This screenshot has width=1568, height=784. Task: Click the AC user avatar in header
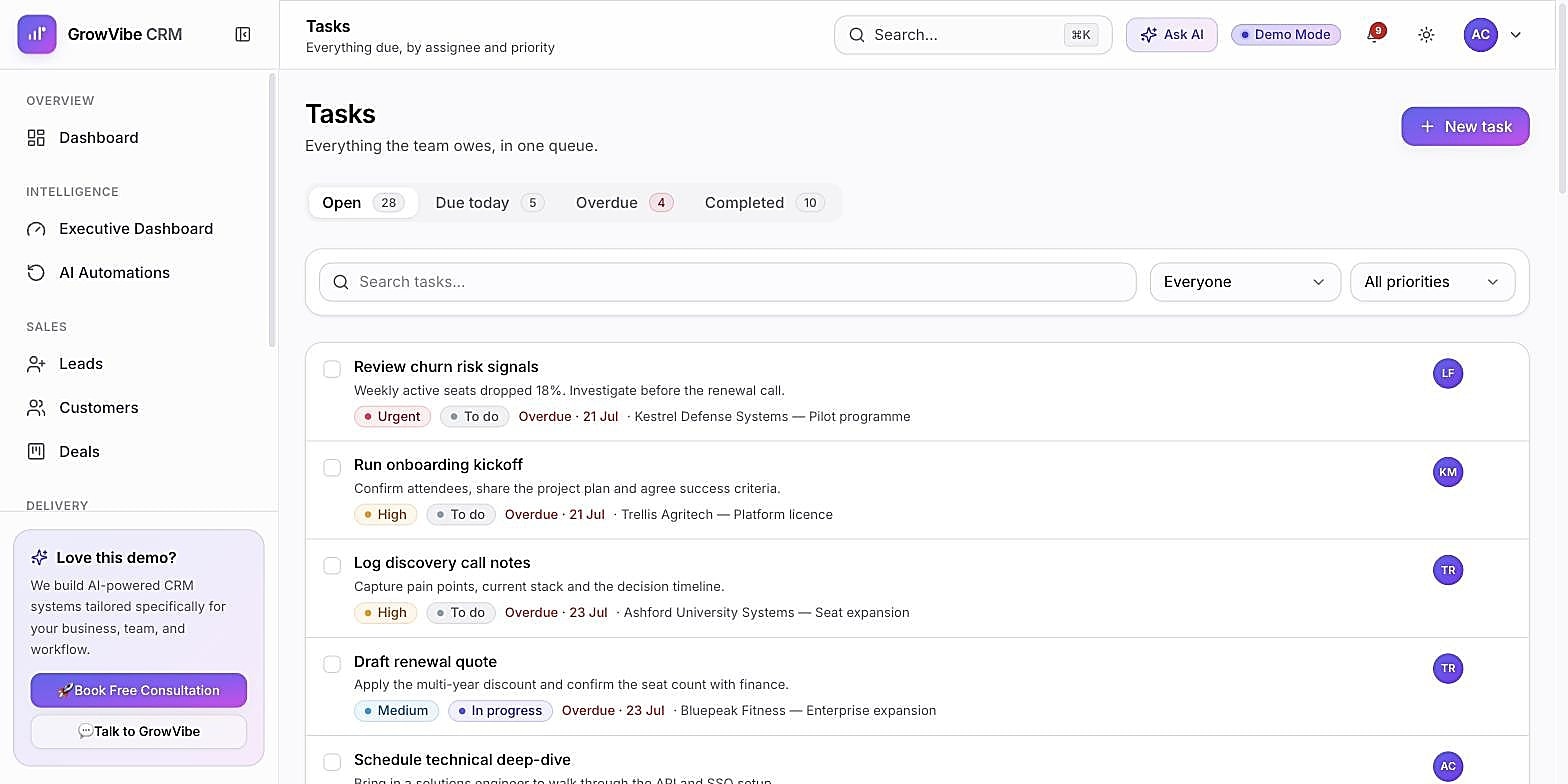tap(1480, 34)
